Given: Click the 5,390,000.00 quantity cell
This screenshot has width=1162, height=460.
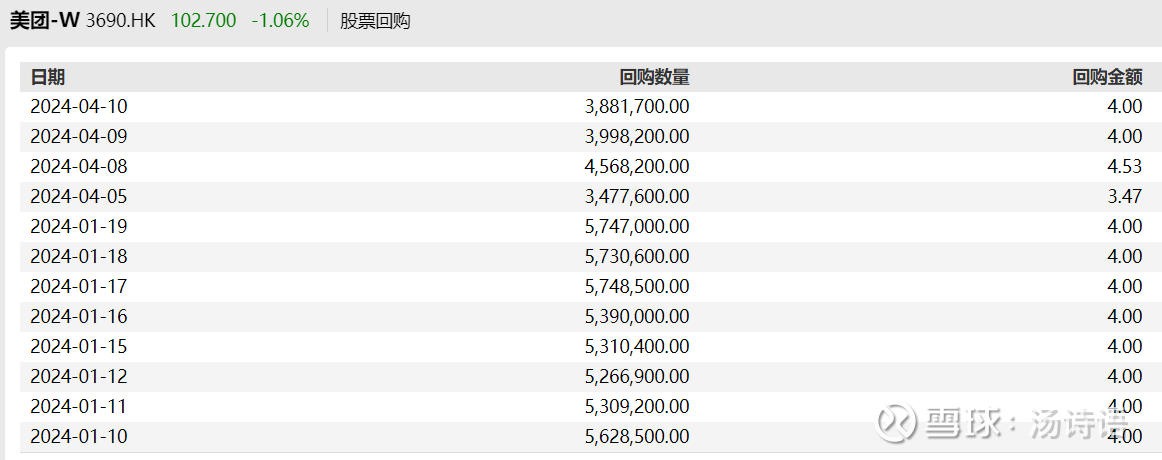Looking at the screenshot, I should (x=637, y=317).
